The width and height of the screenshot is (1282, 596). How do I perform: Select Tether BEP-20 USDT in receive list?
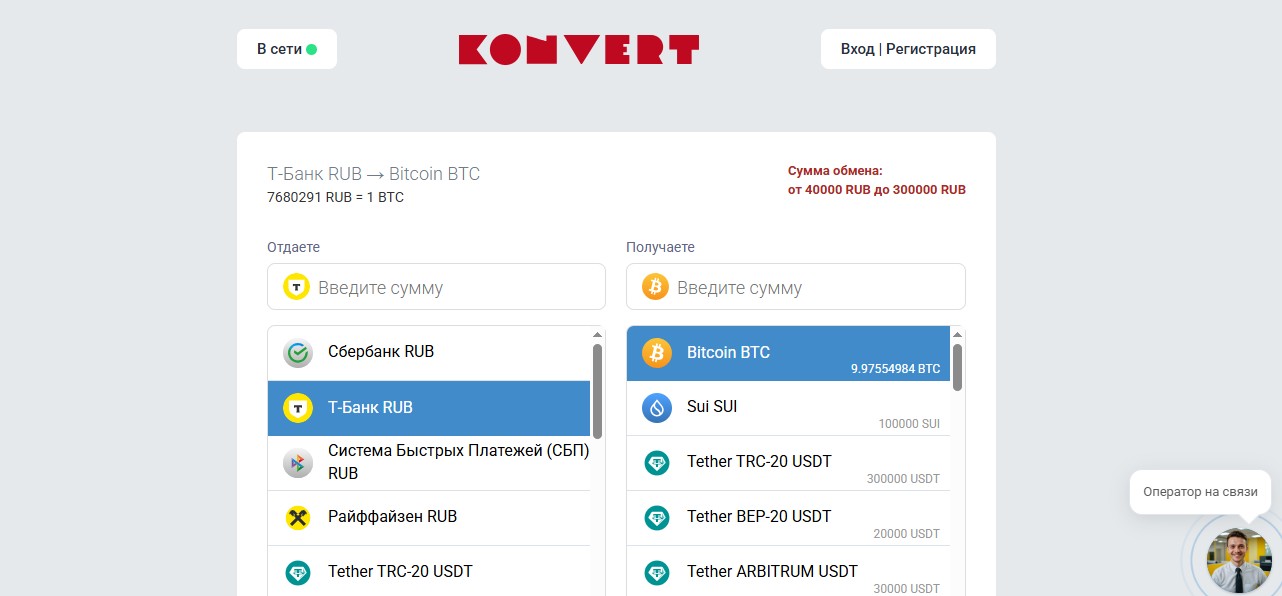click(788, 518)
